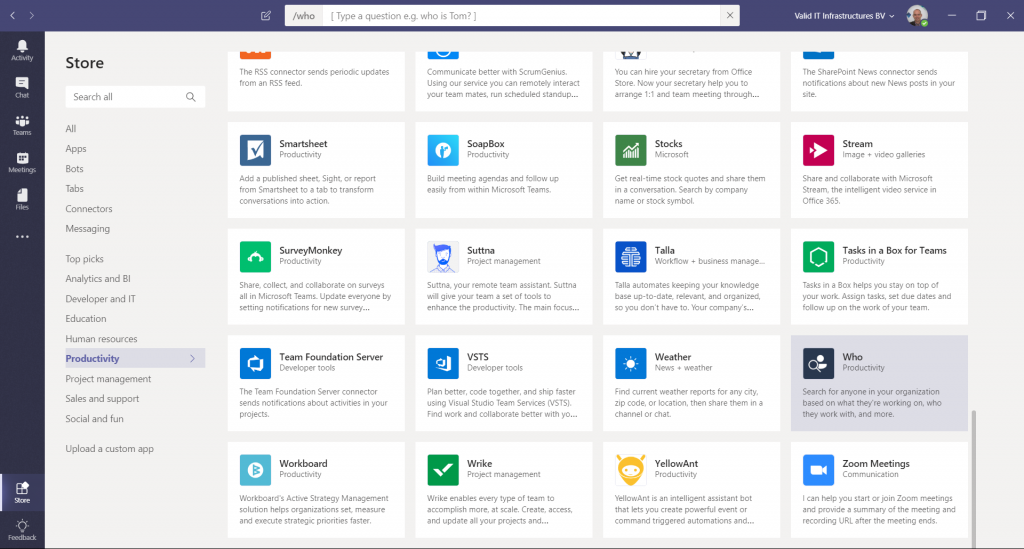Open the user profile avatar
Screen dimensions: 1024x549
coord(917,16)
